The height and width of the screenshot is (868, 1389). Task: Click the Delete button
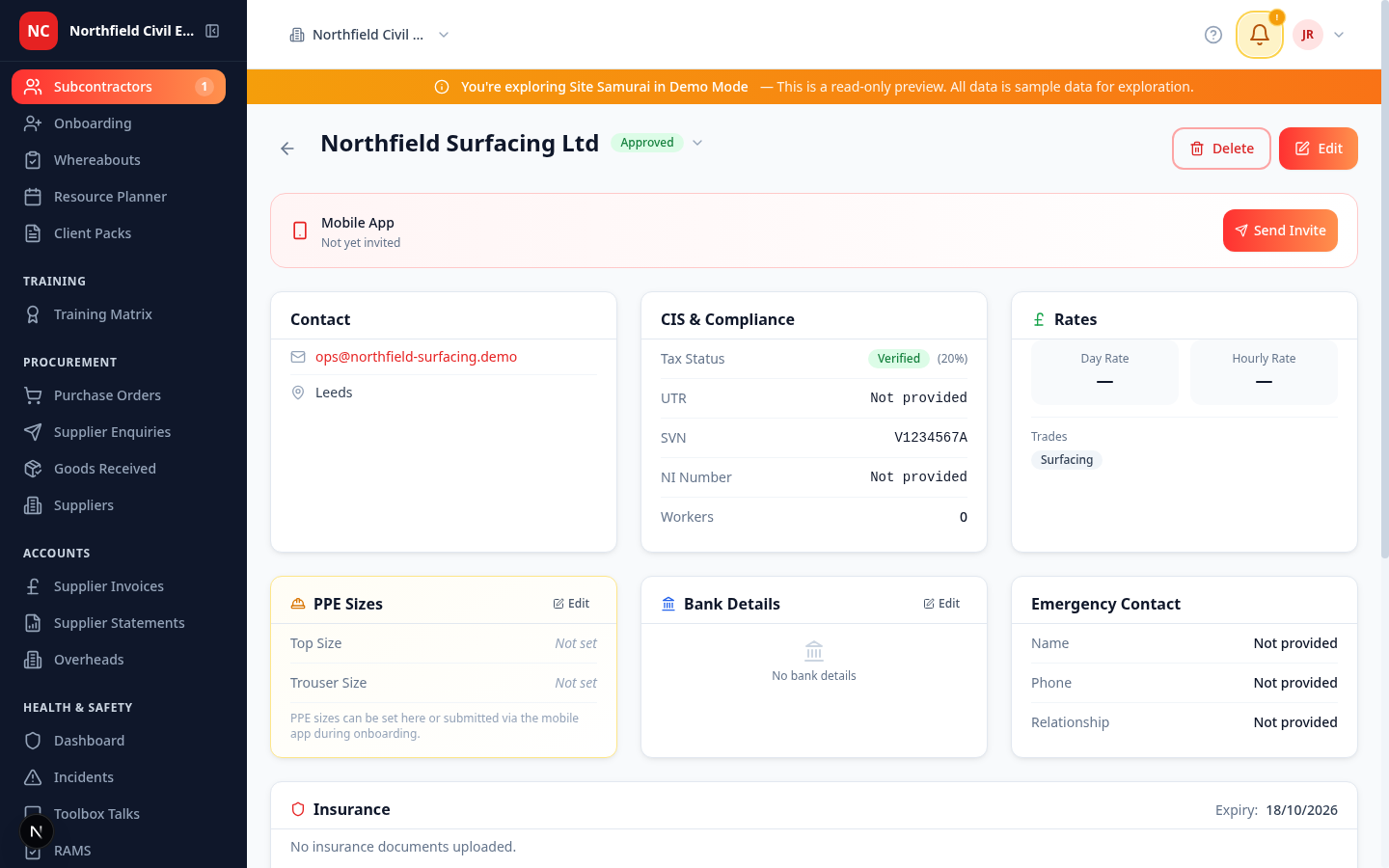[x=1221, y=148]
